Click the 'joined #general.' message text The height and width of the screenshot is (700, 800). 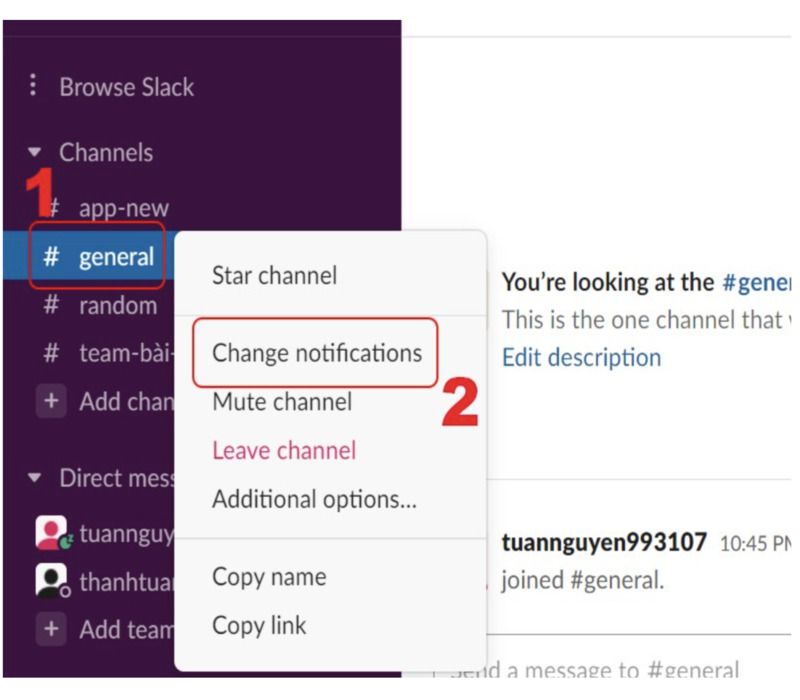pos(583,581)
